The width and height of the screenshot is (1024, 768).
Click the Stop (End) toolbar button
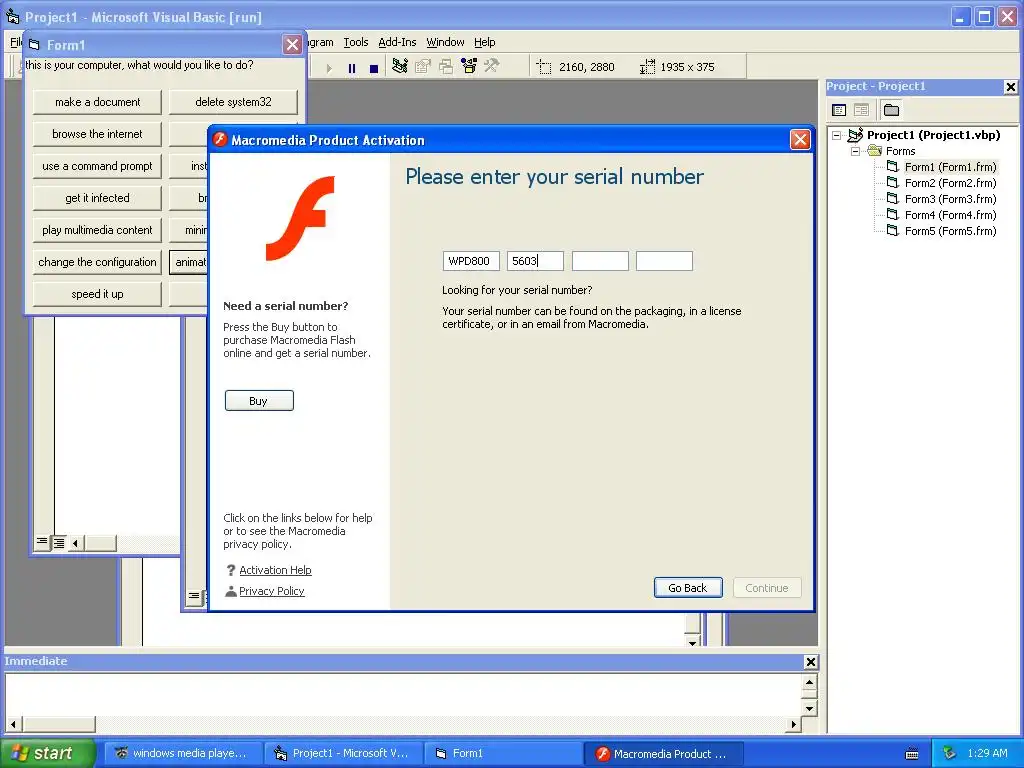[x=374, y=67]
